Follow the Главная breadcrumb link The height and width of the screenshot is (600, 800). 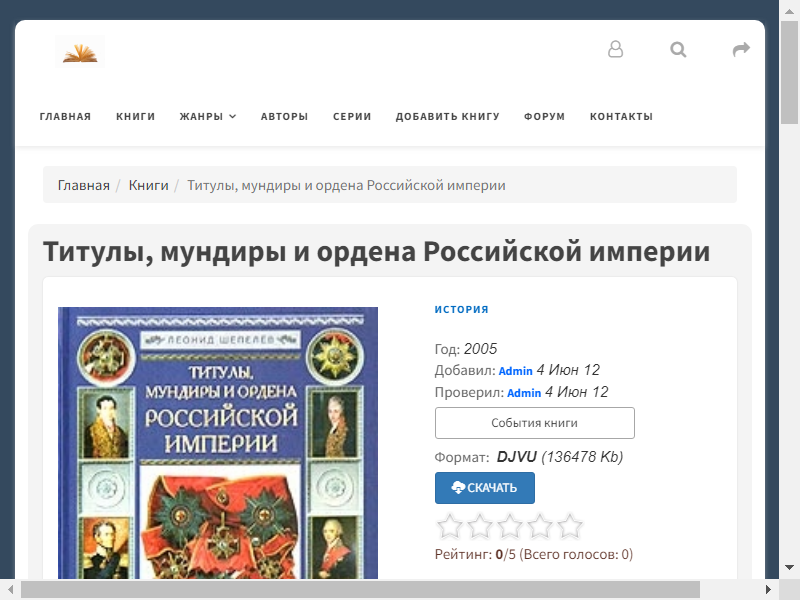click(x=84, y=185)
